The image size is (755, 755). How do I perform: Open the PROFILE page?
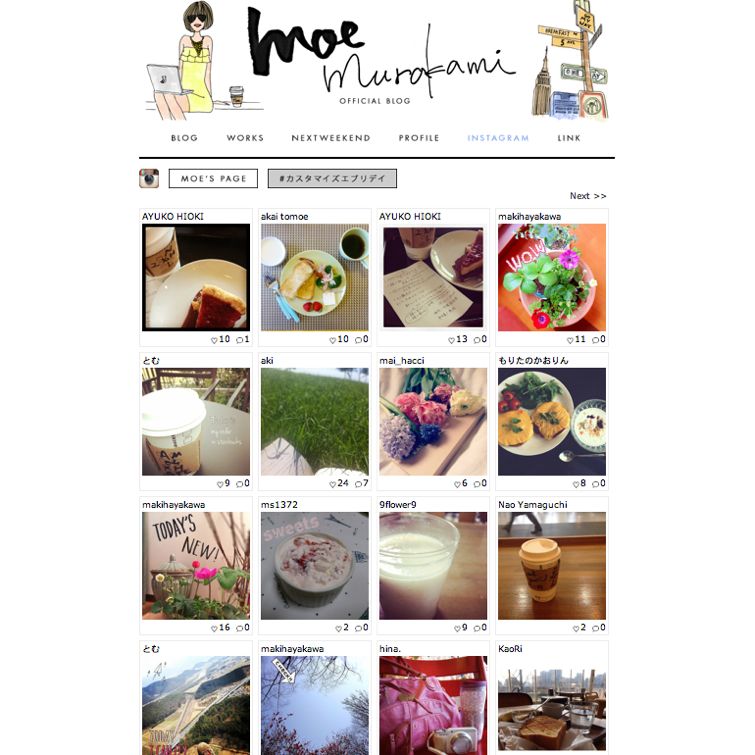[419, 138]
